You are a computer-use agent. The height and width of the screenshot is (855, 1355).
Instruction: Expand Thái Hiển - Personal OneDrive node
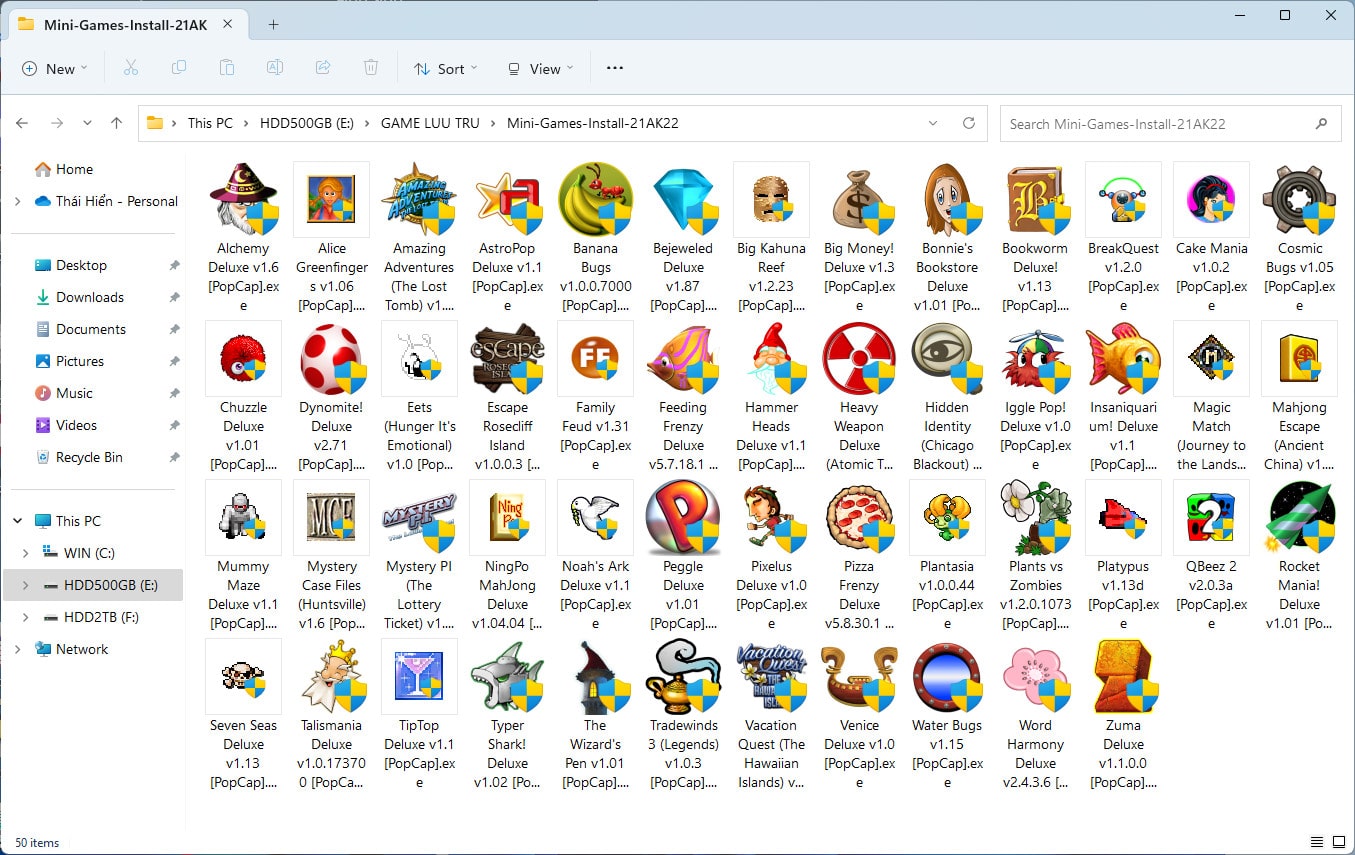18,201
